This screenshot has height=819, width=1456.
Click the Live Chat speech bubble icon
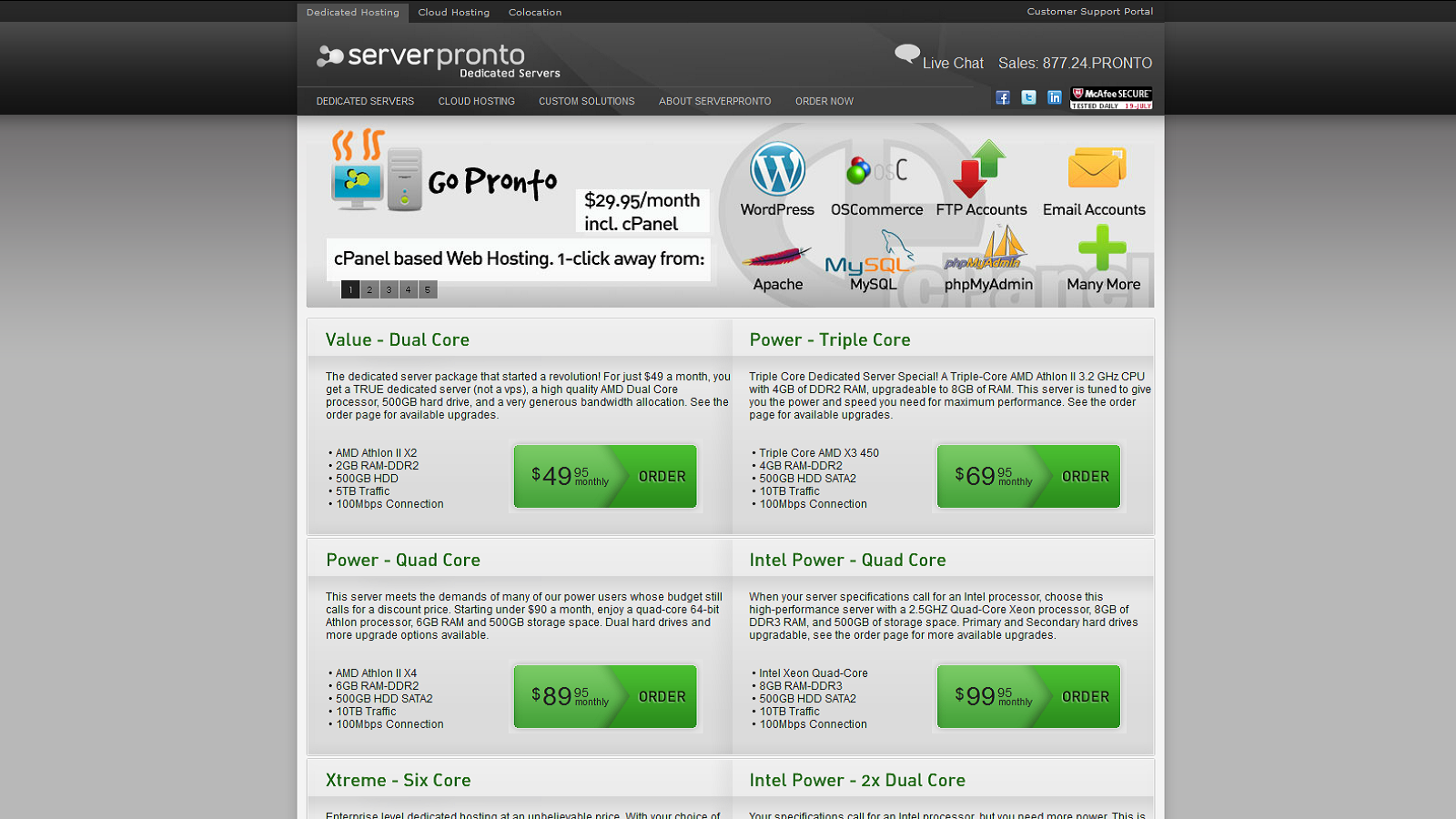click(x=907, y=55)
